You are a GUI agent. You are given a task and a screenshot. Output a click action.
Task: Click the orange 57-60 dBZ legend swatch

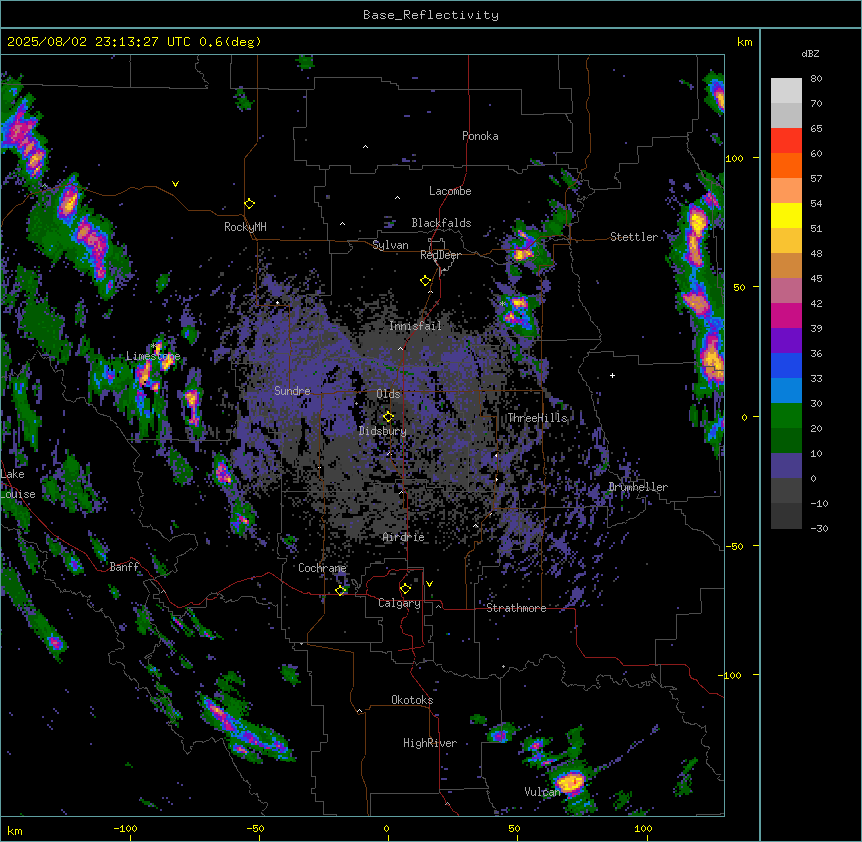coord(786,165)
